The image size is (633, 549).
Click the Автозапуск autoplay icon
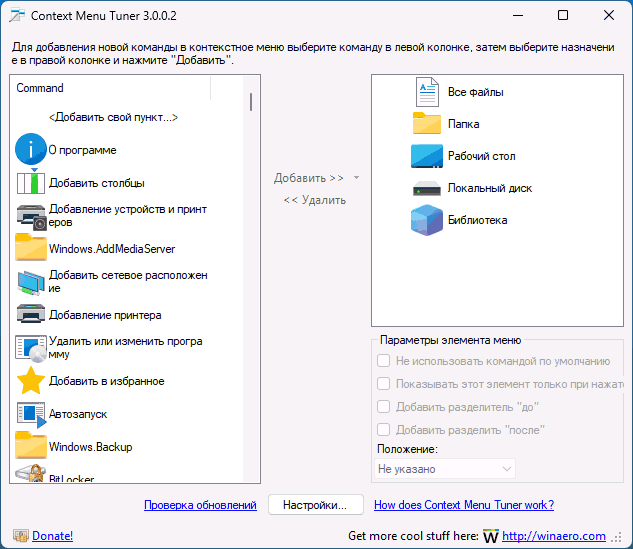click(x=31, y=415)
